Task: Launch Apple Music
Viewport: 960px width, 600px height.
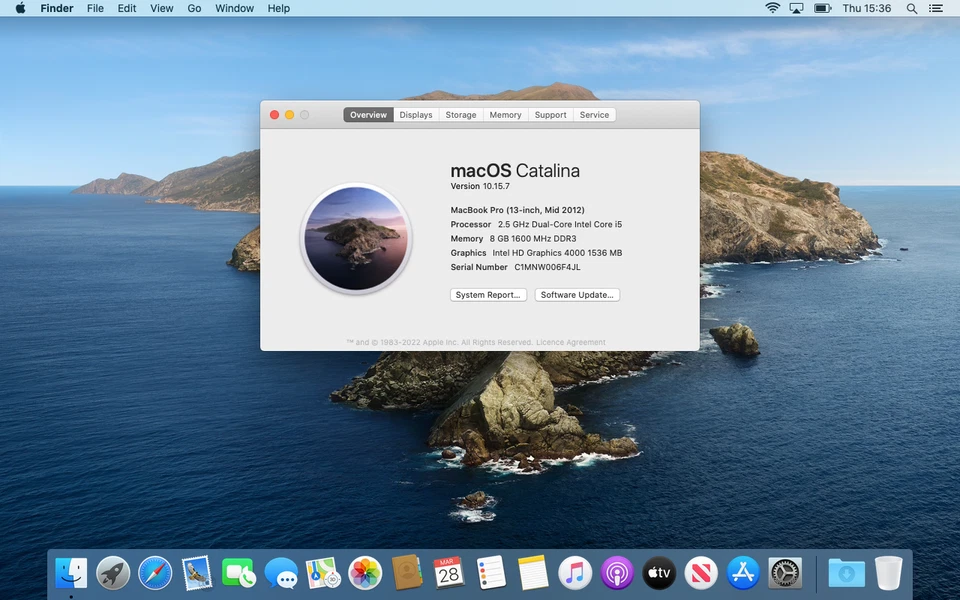Action: [x=574, y=573]
